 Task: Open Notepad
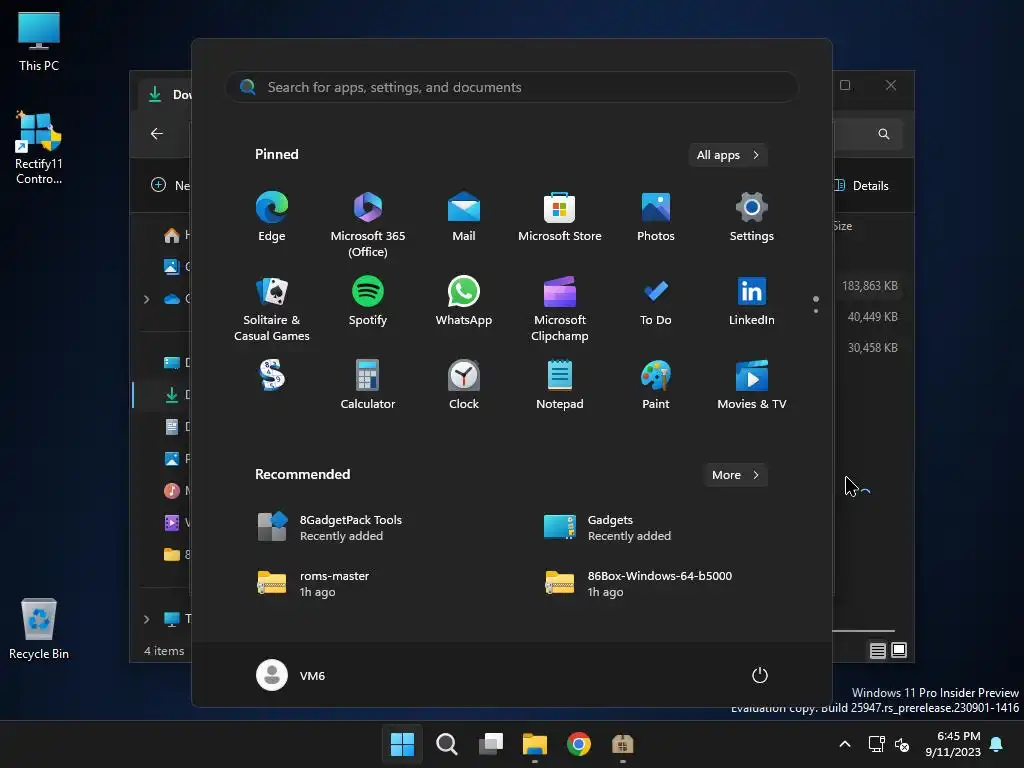coord(560,385)
